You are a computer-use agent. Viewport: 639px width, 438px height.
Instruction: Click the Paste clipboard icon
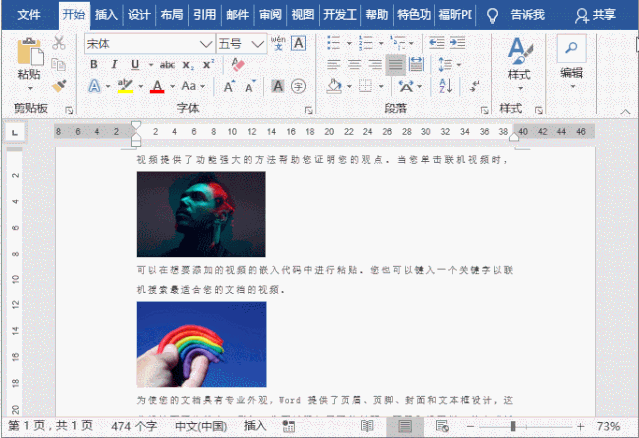pyautogui.click(x=29, y=52)
